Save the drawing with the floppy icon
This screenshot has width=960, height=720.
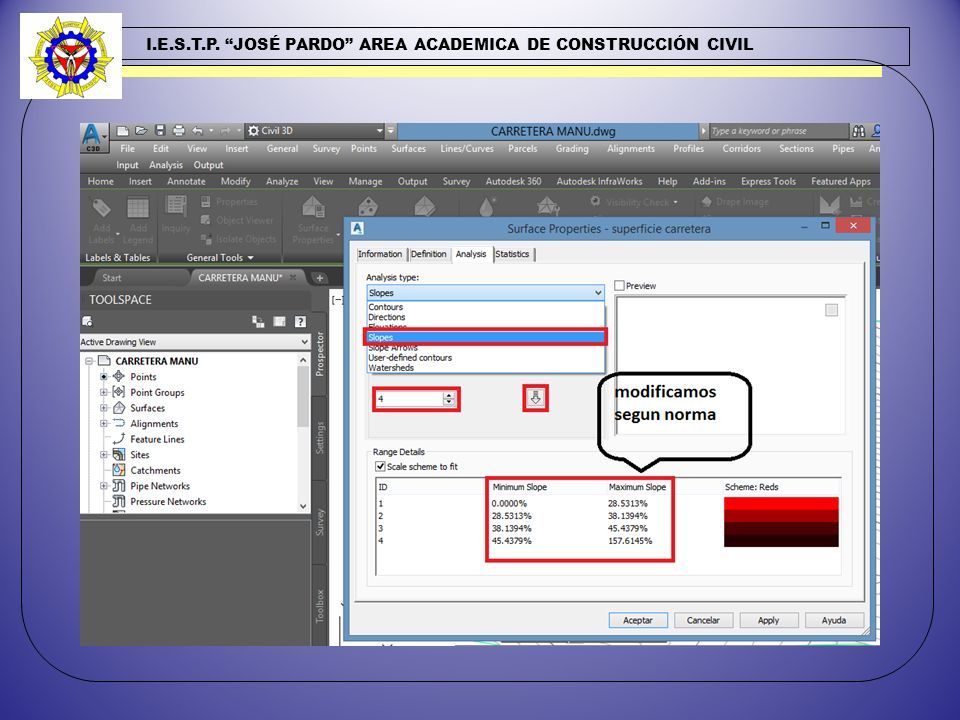[x=160, y=130]
